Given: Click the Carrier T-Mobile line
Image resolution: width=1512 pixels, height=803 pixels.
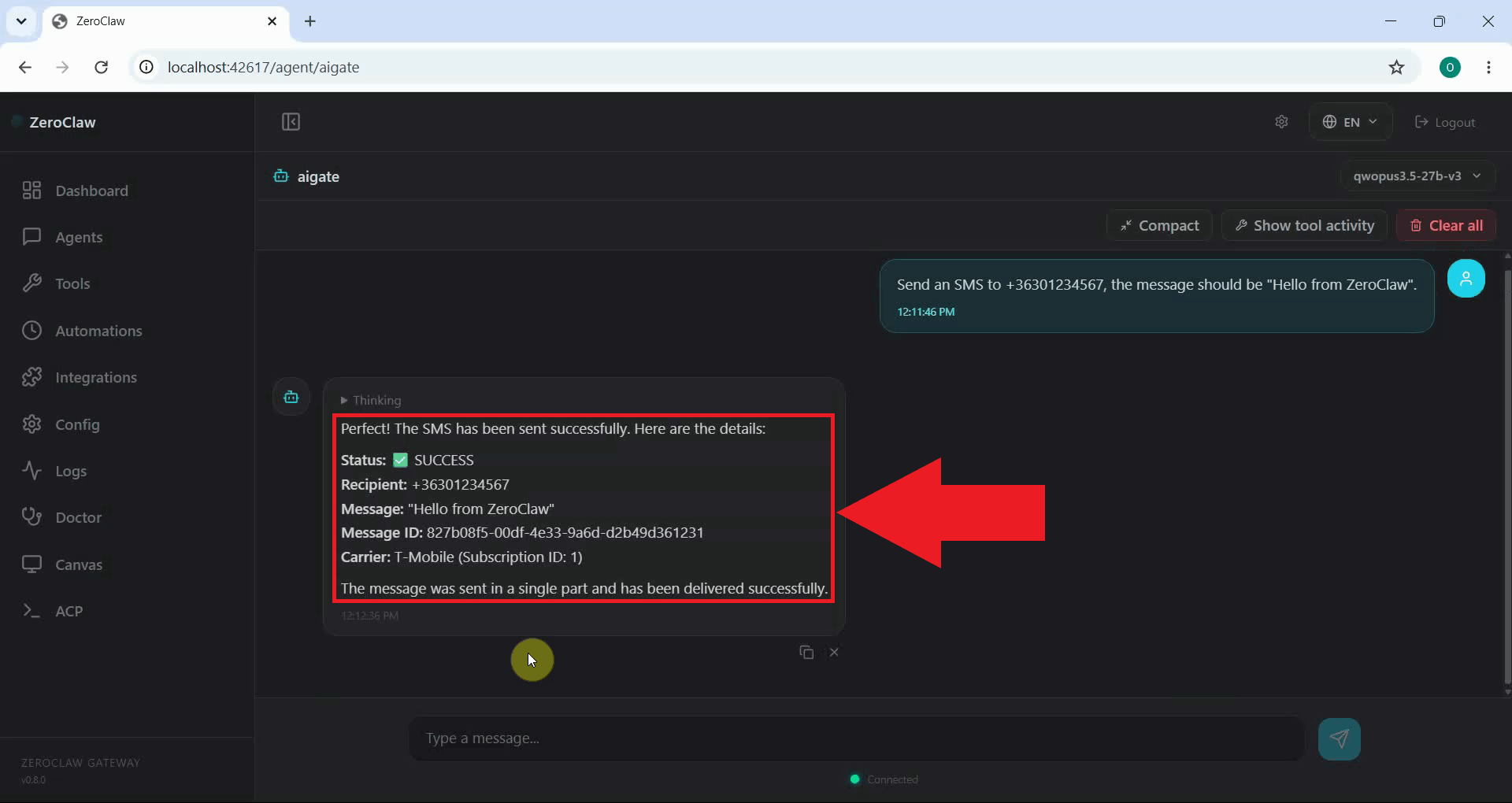Looking at the screenshot, I should 461,557.
